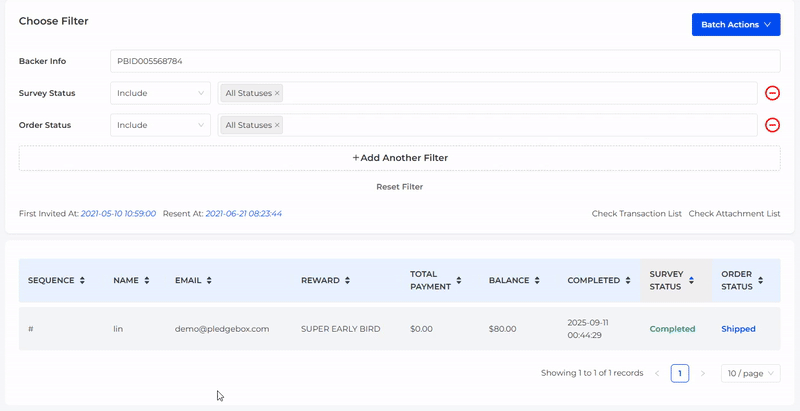800x411 pixels.
Task: Sort table by Email column
Action: click(208, 281)
